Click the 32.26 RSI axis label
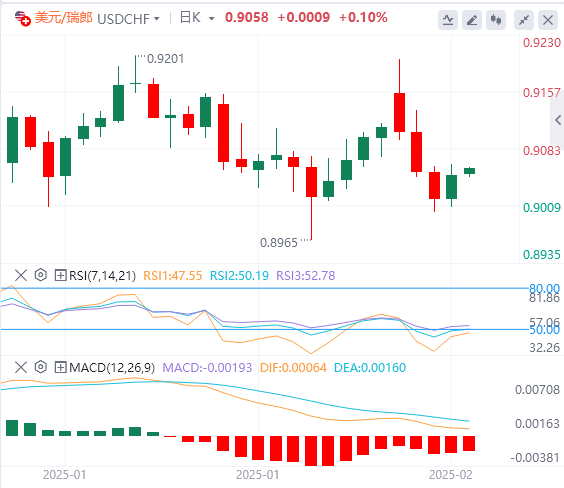Image resolution: width=564 pixels, height=488 pixels. 544,348
